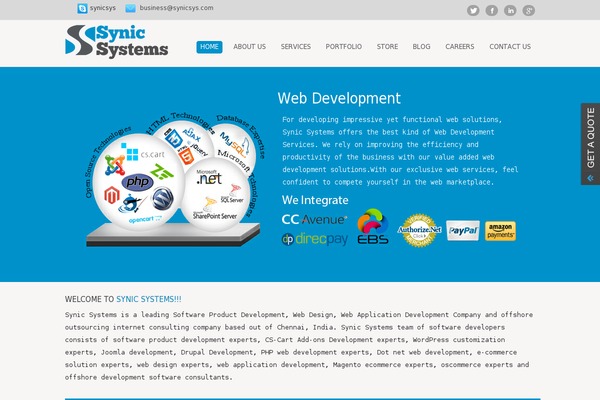600x400 pixels.
Task: Open the STORE menu item
Action: (x=387, y=47)
